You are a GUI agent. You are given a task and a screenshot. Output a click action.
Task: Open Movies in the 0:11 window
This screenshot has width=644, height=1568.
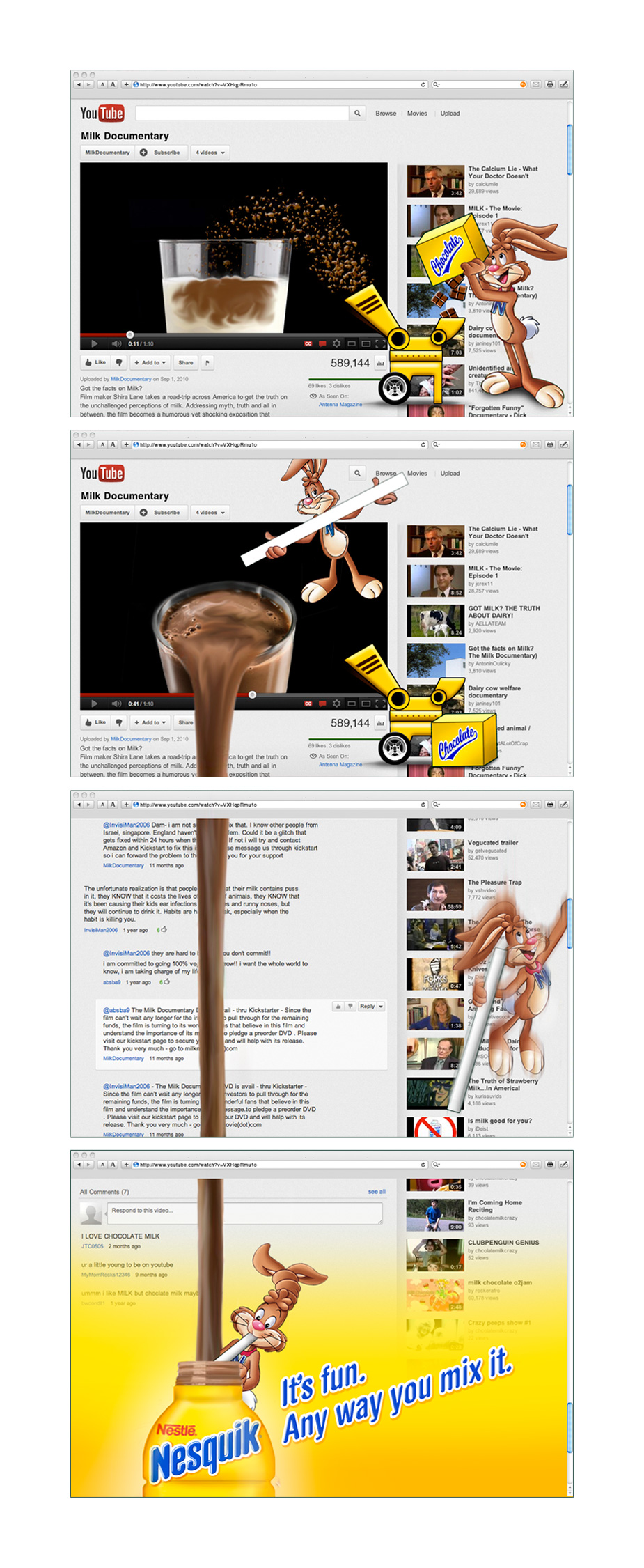coord(417,113)
